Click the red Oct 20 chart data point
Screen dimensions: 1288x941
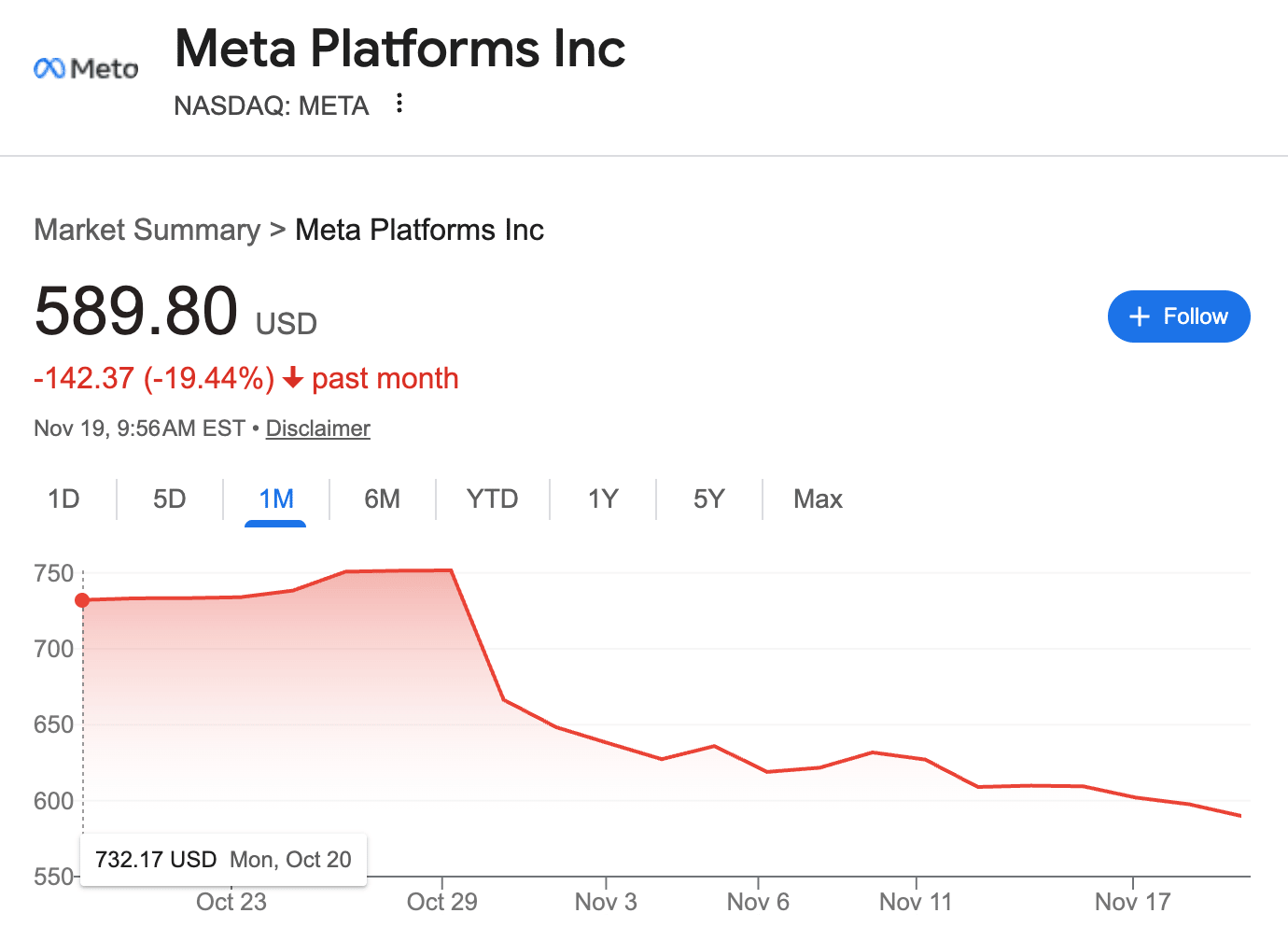click(x=82, y=600)
